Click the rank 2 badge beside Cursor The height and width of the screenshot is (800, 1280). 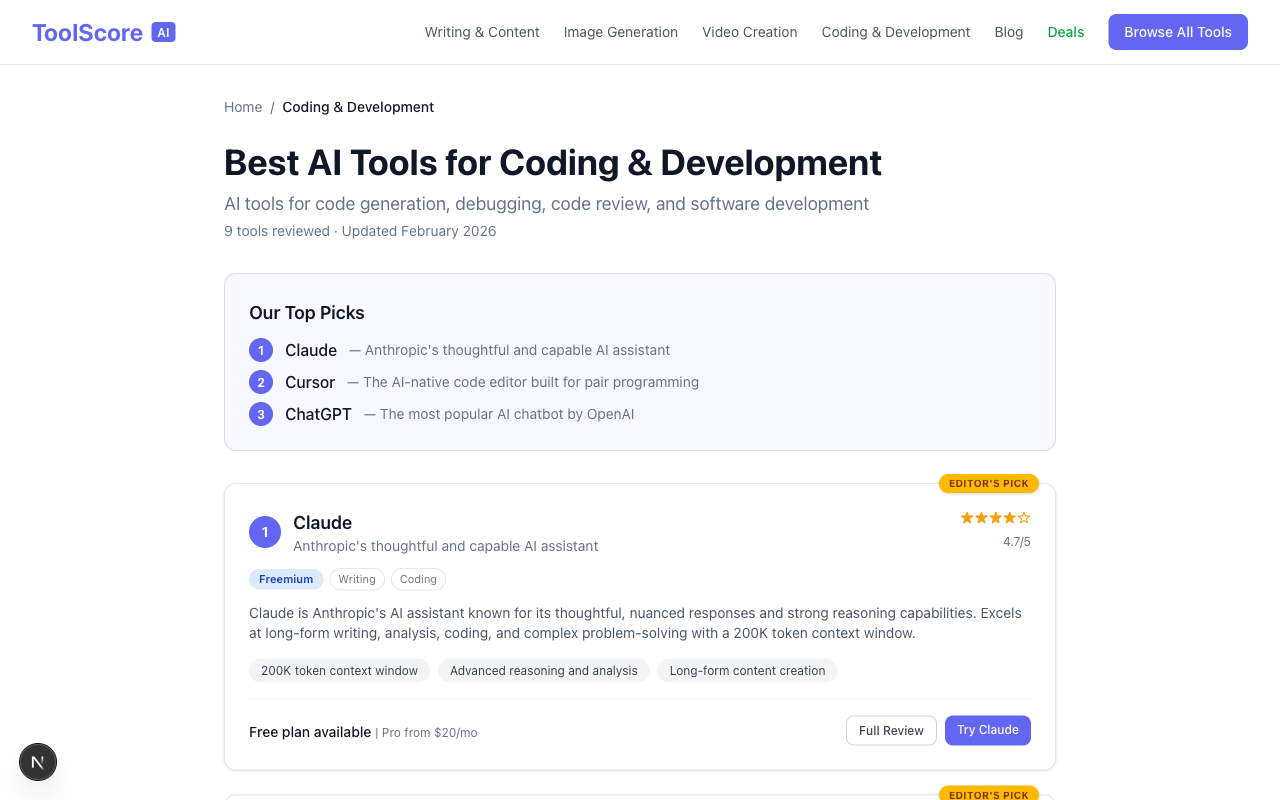261,382
